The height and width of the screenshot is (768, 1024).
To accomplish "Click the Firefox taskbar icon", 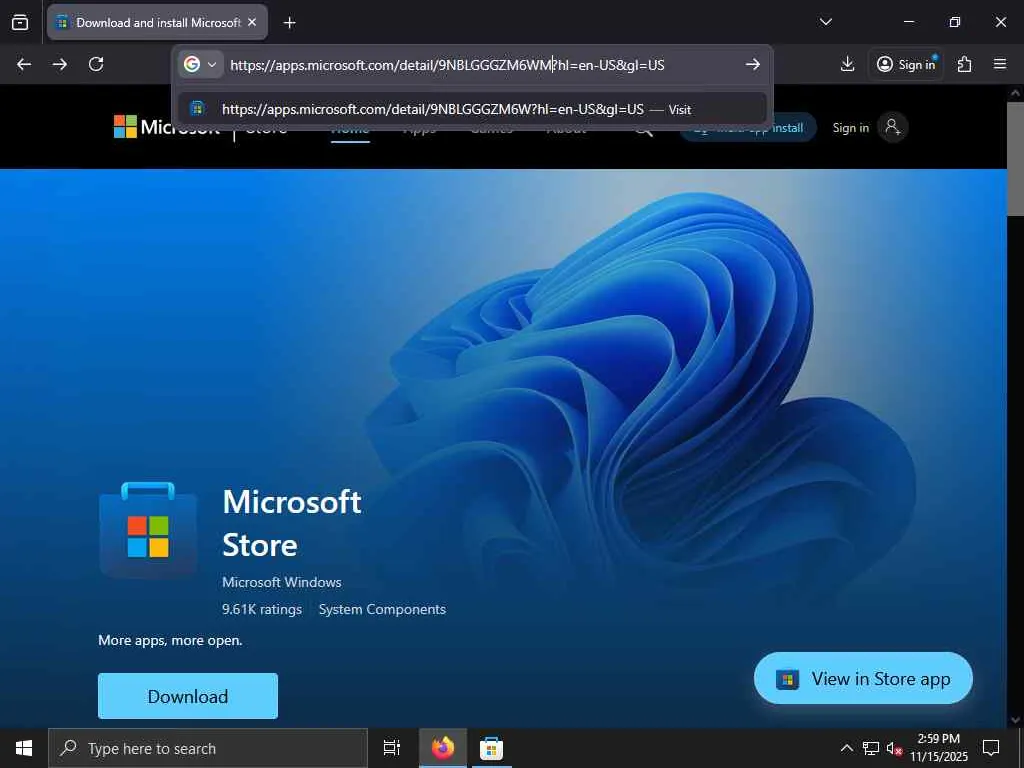I will coord(443,748).
